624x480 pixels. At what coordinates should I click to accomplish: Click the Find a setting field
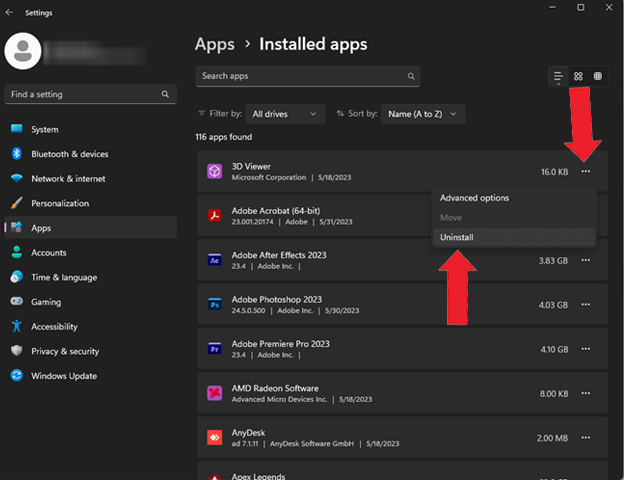pyautogui.click(x=90, y=94)
